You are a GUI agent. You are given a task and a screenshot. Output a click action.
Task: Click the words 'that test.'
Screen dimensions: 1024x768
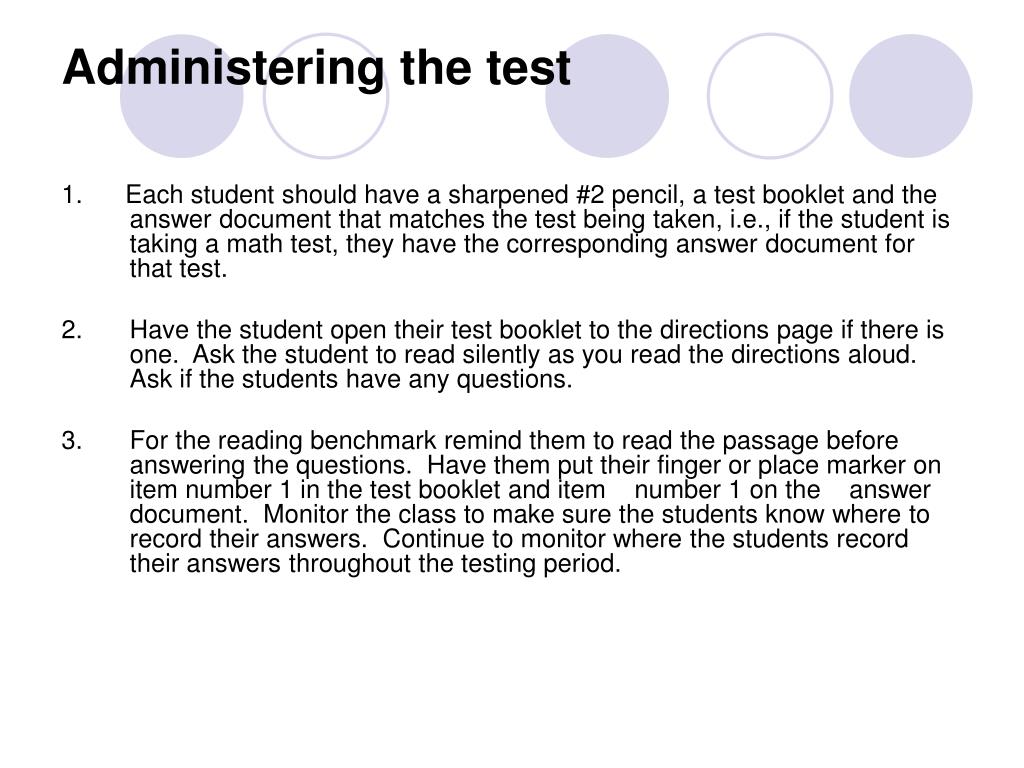pyautogui.click(x=178, y=268)
